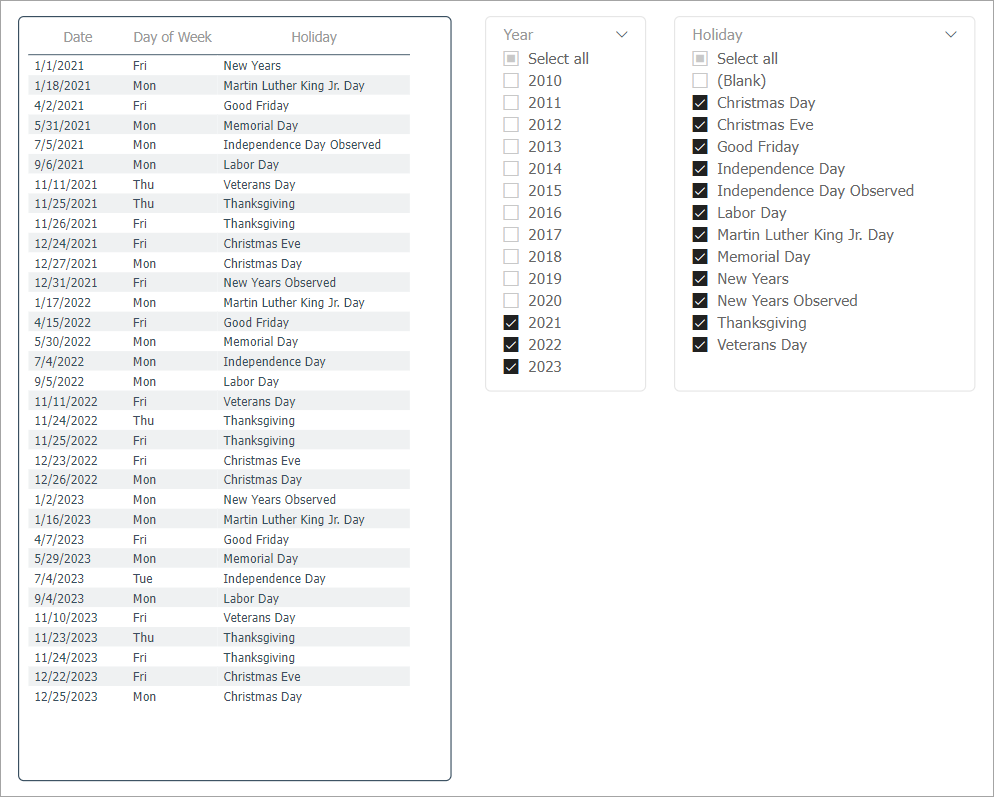Uncheck Memorial Day in Holiday slicer
Image resolution: width=994 pixels, height=797 pixels.
[x=700, y=257]
